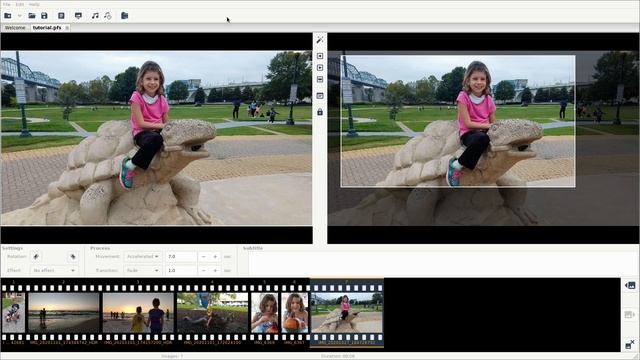
Task: Click the white end-position selection rectangle
Action: (458, 122)
